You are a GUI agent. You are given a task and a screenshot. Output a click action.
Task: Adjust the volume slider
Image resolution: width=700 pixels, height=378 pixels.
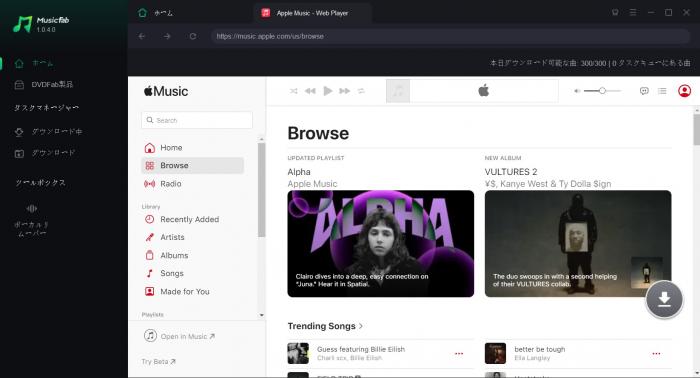[x=602, y=91]
